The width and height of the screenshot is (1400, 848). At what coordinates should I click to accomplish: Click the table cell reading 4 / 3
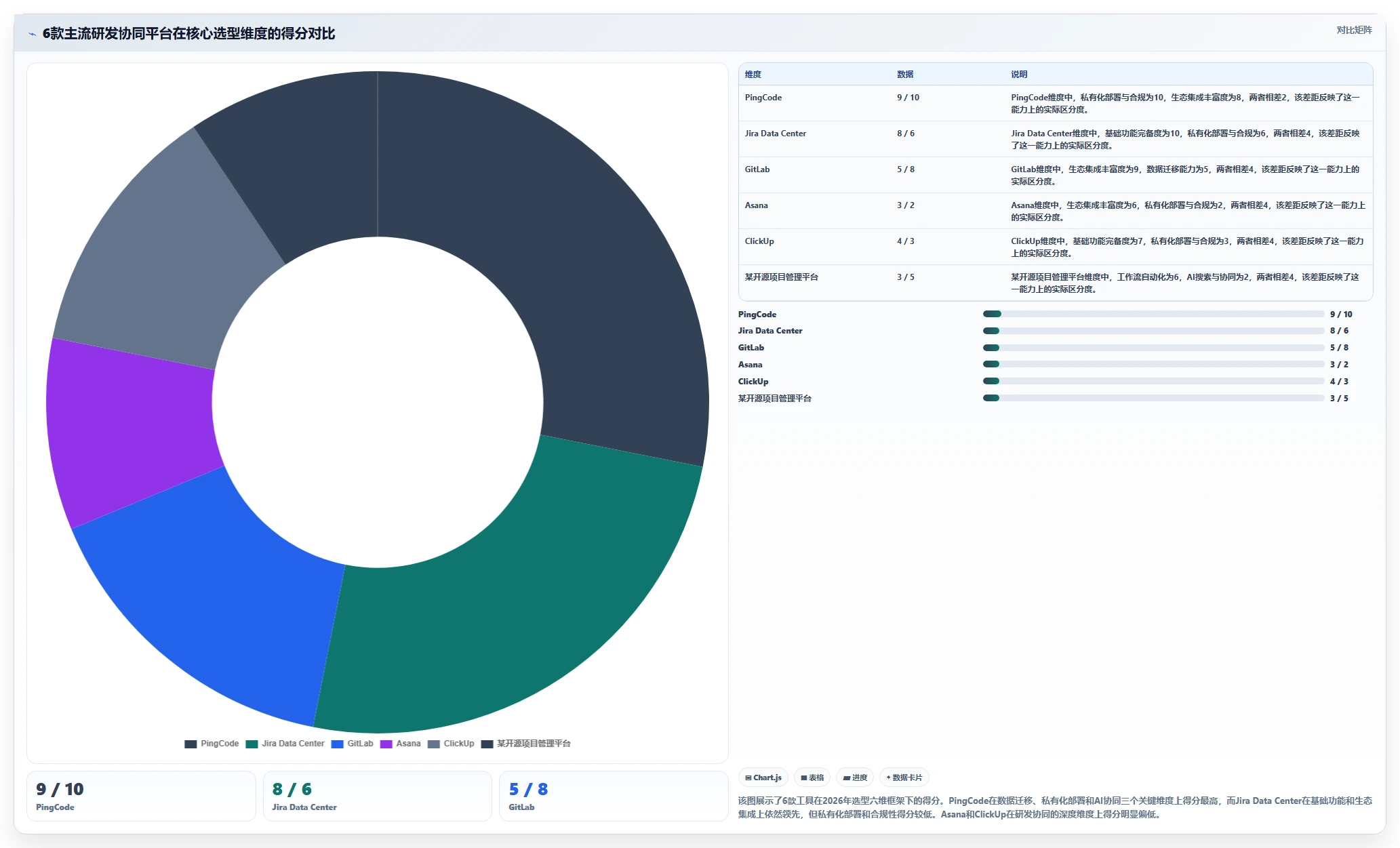(x=906, y=241)
